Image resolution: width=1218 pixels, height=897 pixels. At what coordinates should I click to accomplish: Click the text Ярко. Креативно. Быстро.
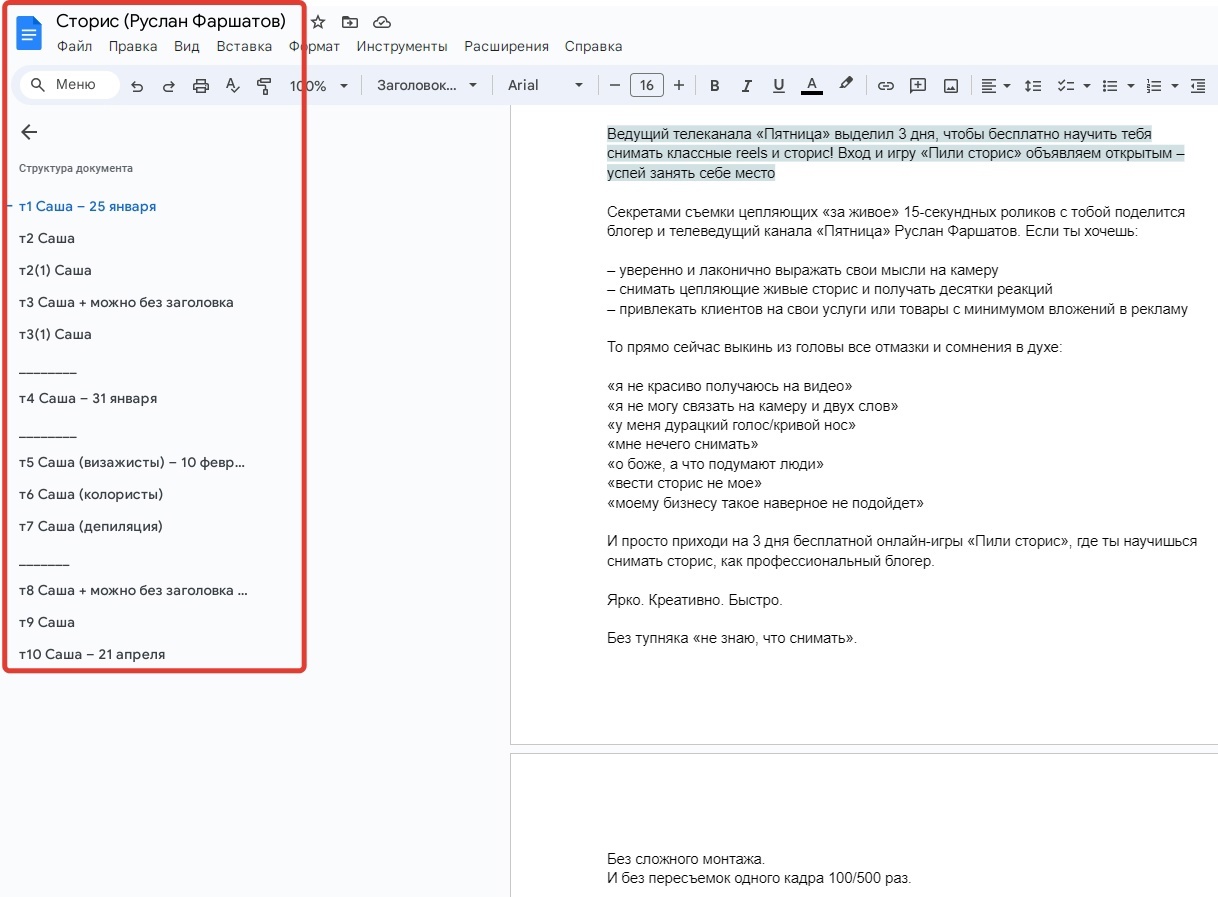pos(695,600)
